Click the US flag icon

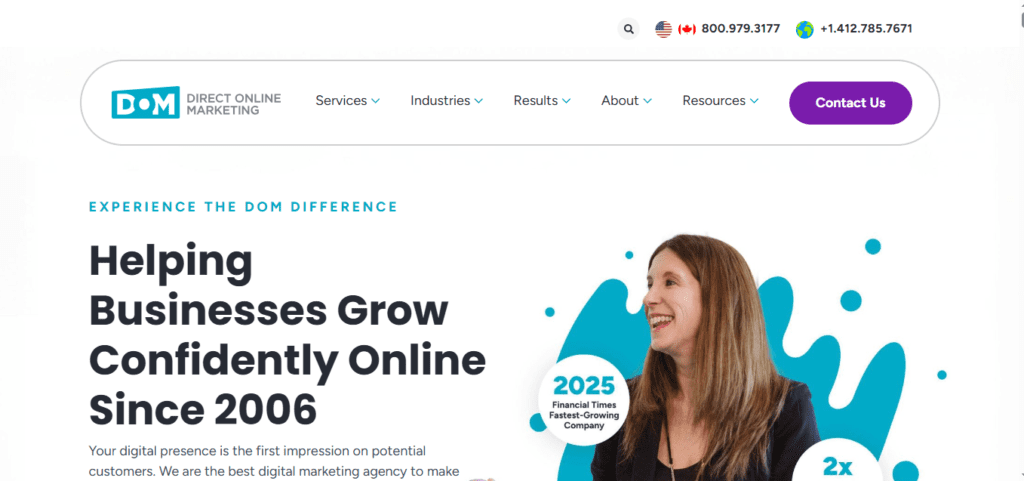(664, 29)
